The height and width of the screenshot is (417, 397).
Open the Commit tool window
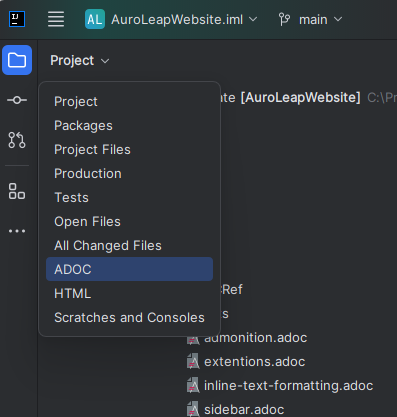tap(17, 100)
